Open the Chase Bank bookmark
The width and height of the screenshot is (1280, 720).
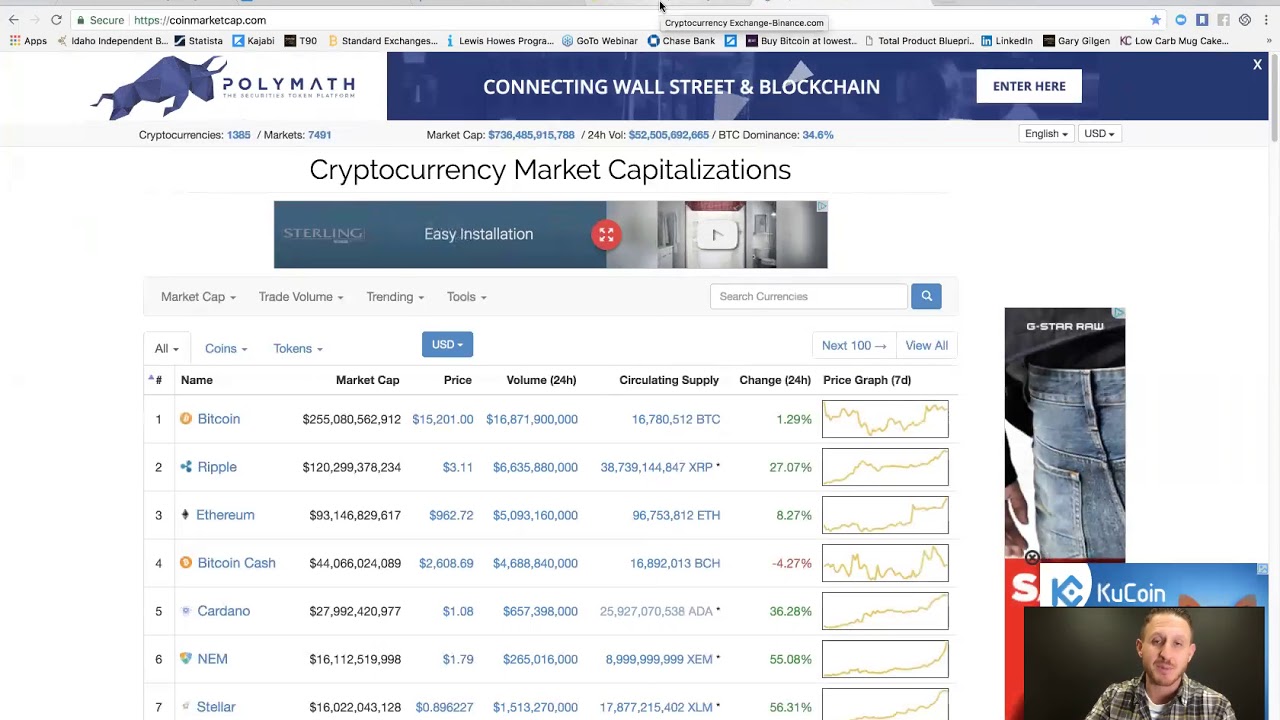click(681, 41)
